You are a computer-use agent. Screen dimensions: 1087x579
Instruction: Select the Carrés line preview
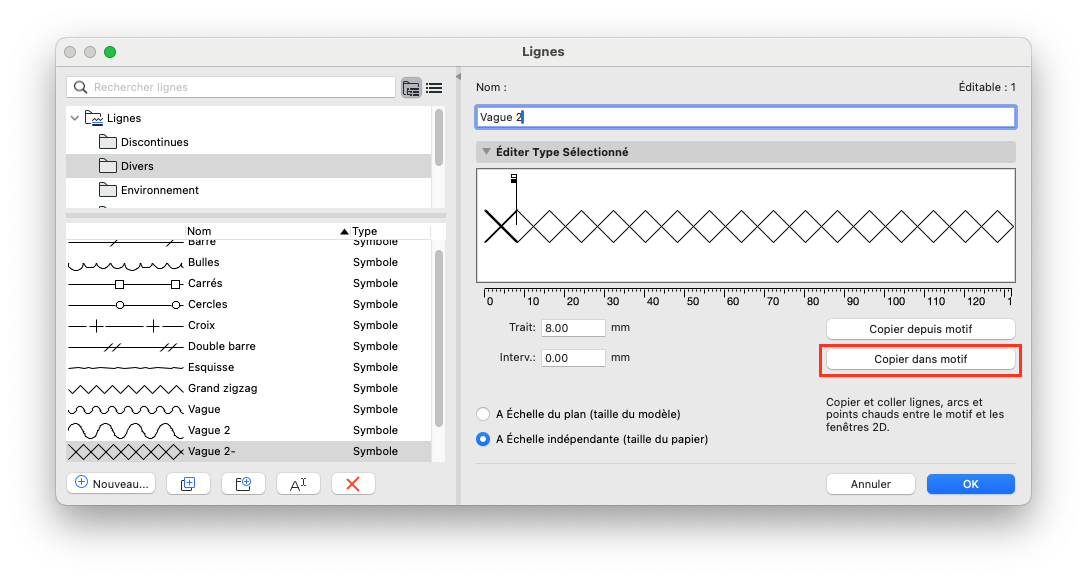click(x=125, y=284)
